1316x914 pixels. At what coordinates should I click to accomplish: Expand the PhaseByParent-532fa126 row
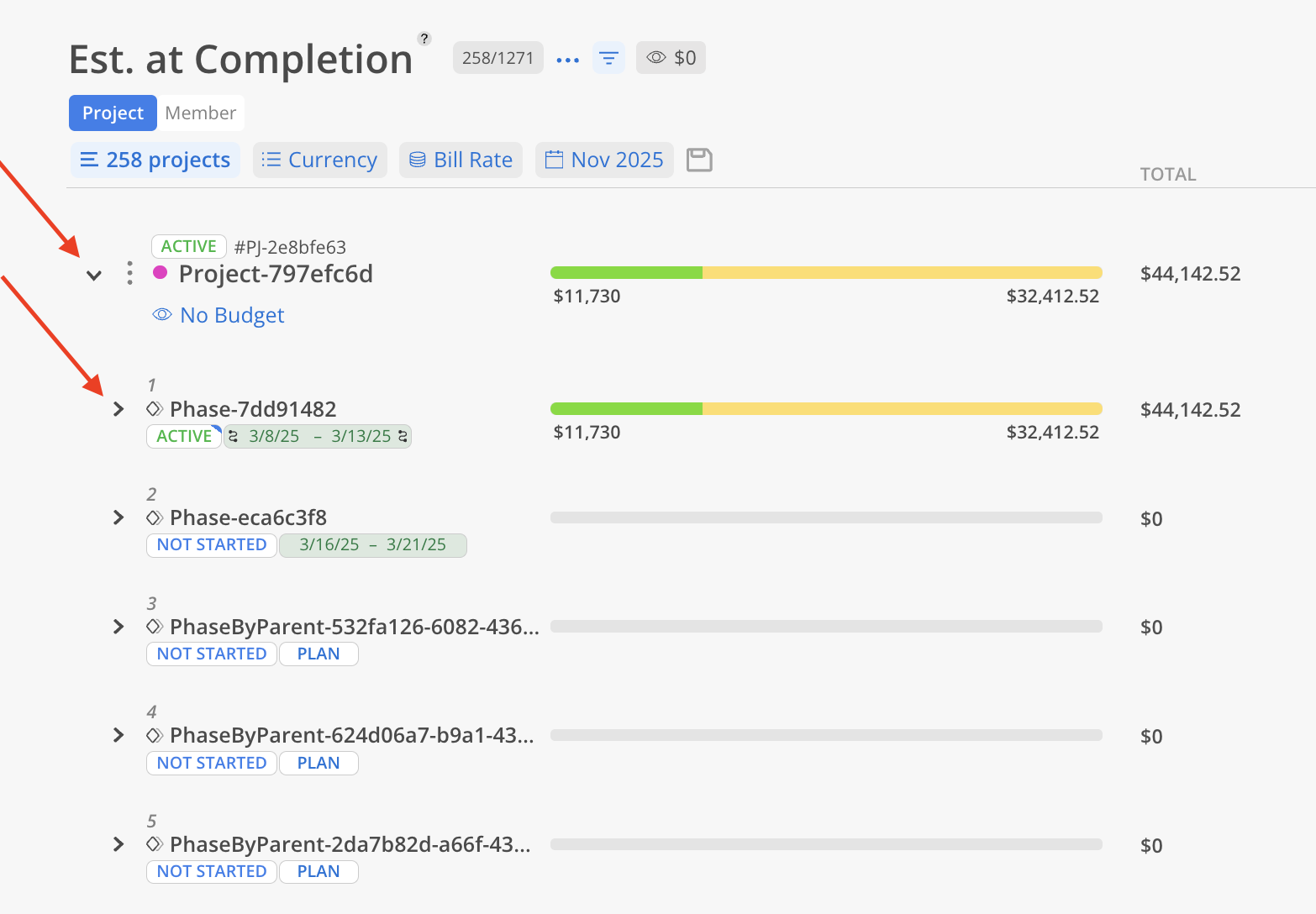118,627
